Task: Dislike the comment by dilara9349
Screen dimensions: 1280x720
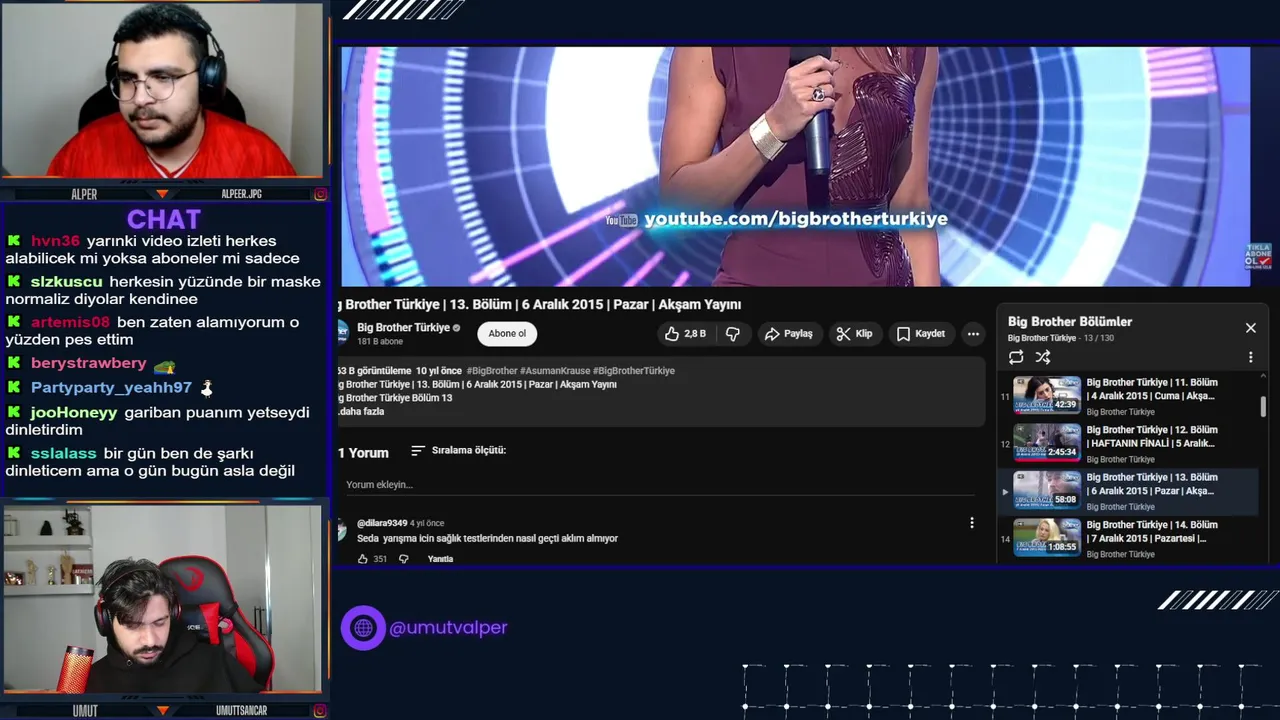Action: pyautogui.click(x=404, y=559)
